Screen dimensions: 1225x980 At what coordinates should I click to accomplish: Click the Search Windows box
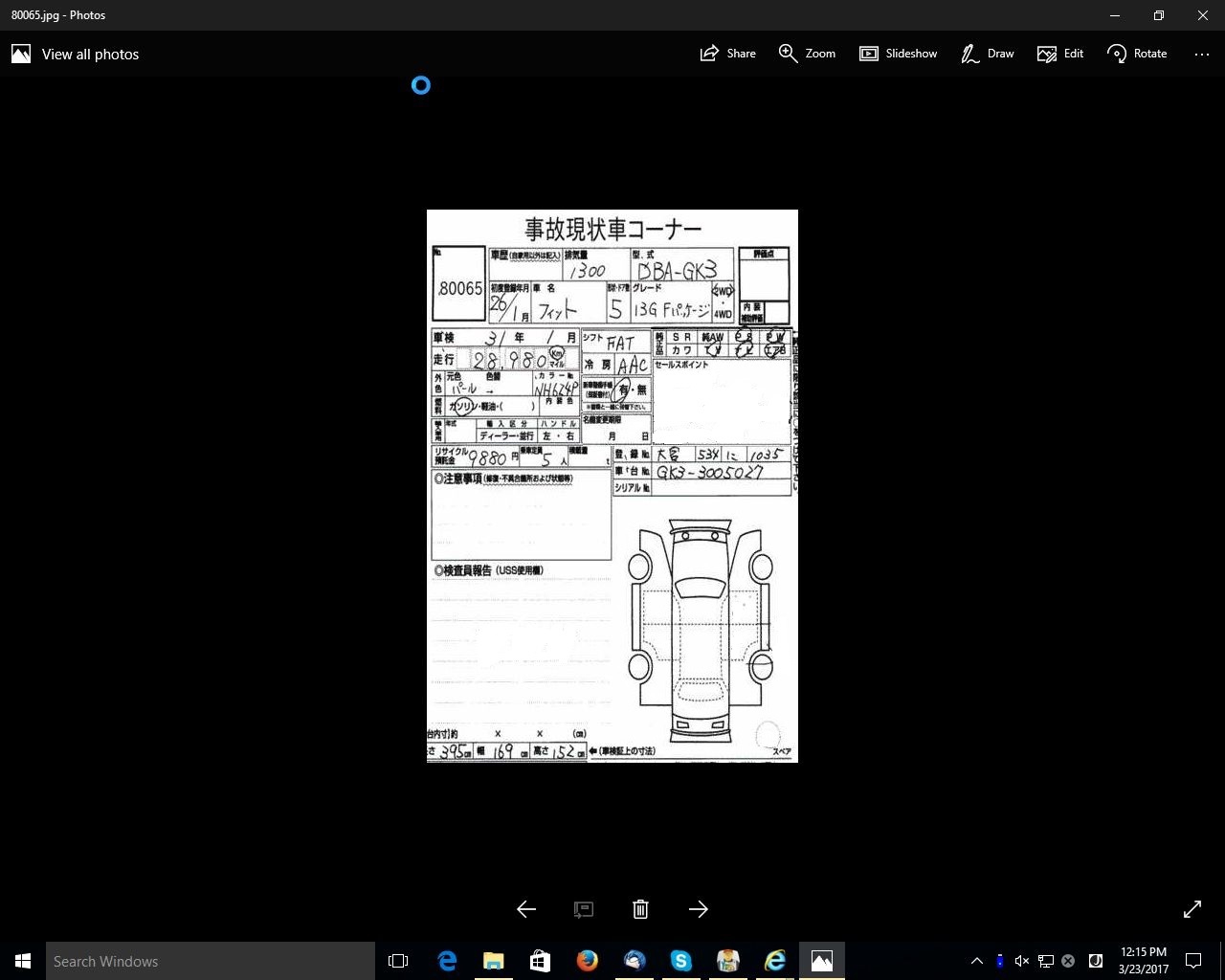211,961
